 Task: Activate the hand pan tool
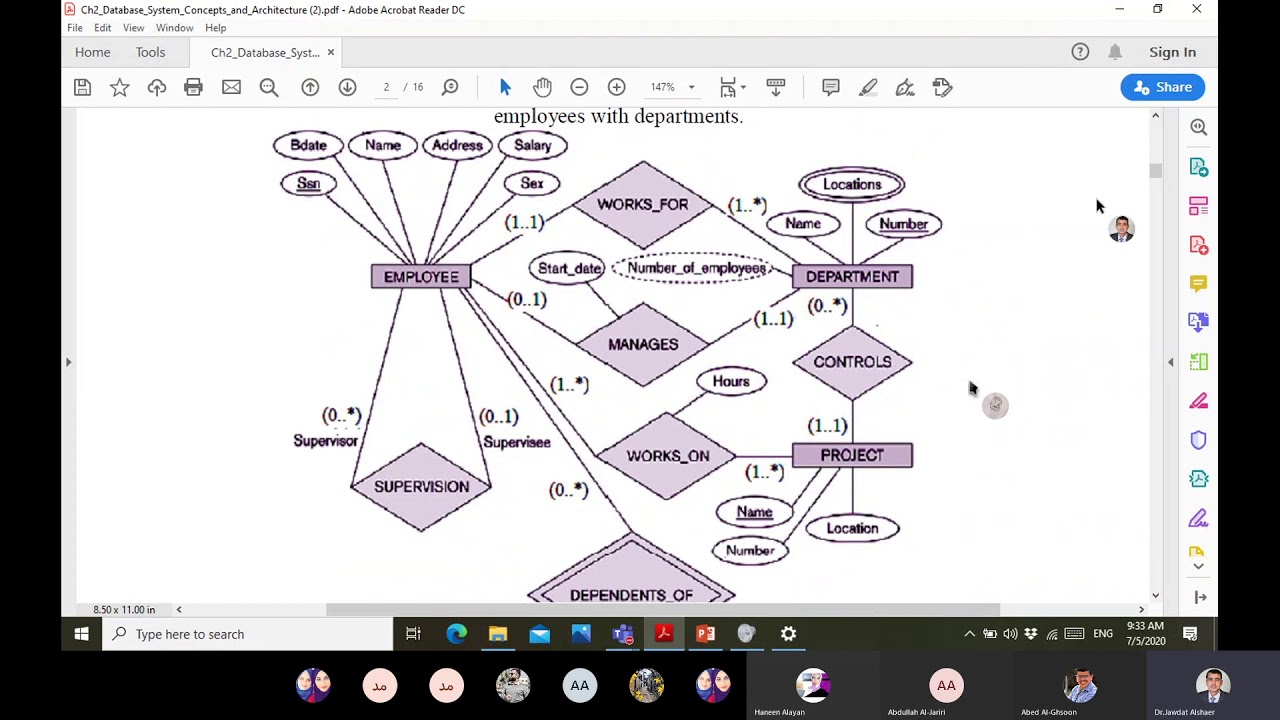tap(542, 88)
